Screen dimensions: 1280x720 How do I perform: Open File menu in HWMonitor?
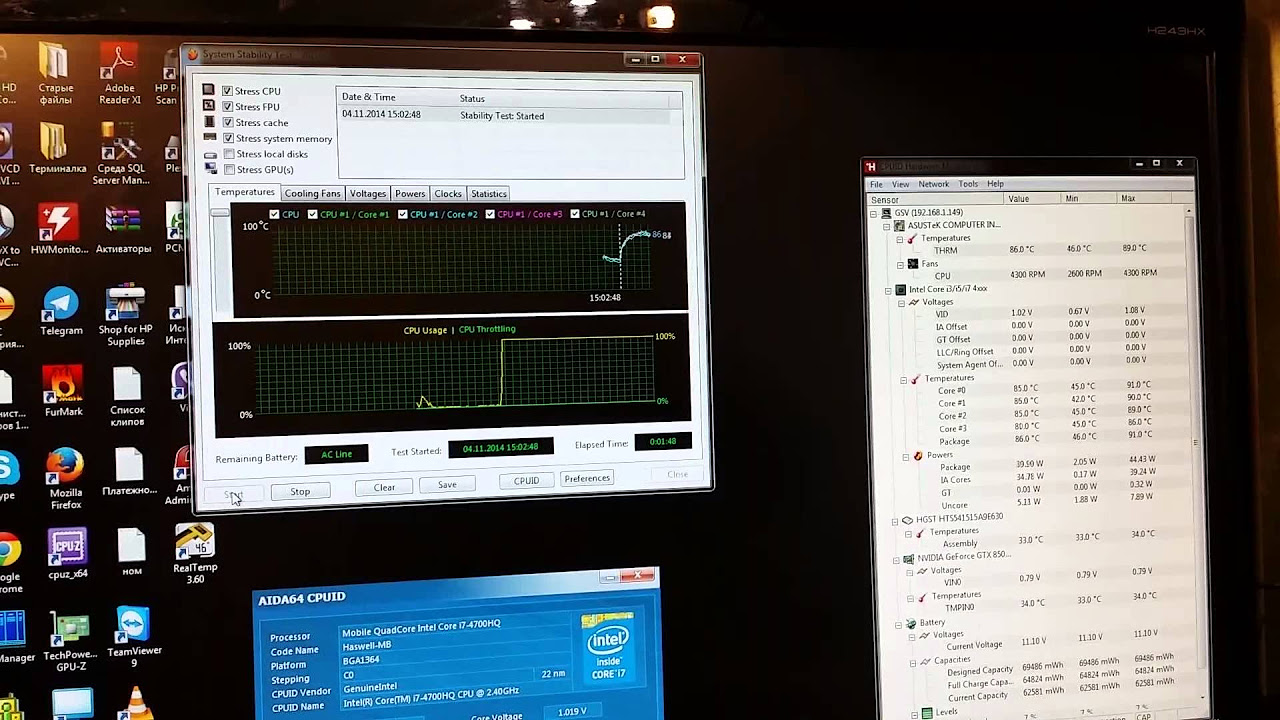pyautogui.click(x=876, y=184)
